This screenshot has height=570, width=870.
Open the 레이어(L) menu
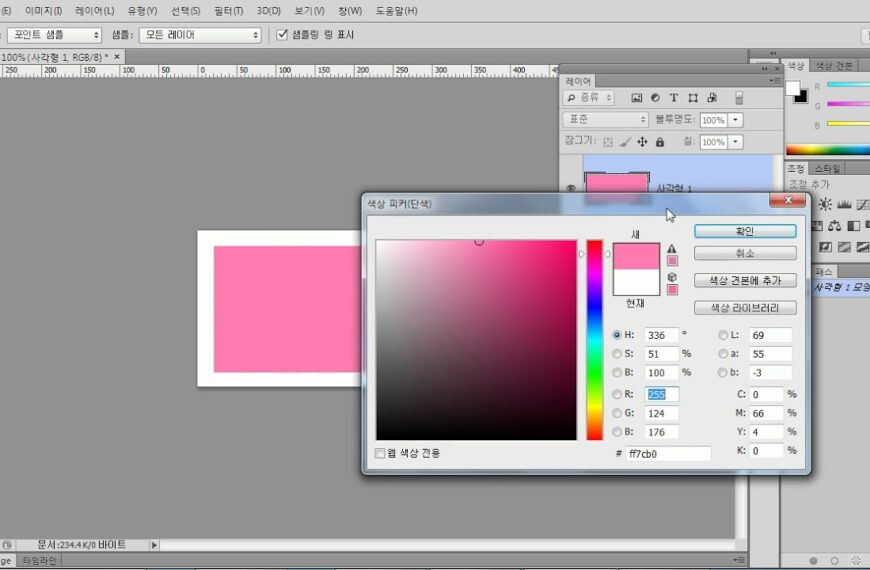pyautogui.click(x=94, y=11)
